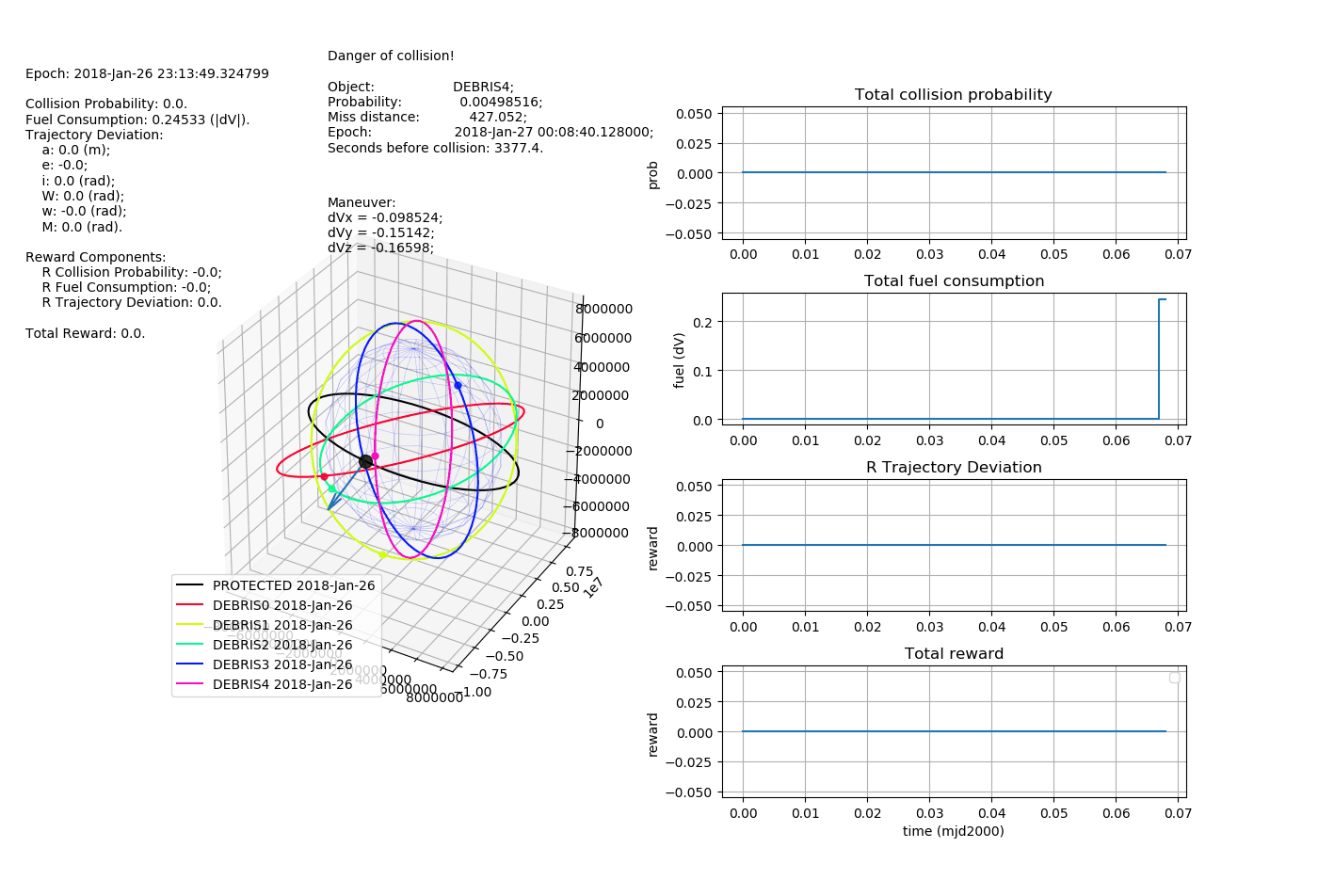Image resolution: width=1318 pixels, height=896 pixels.
Task: Click the blue DEBRIS3 position dot
Action: coord(458,385)
